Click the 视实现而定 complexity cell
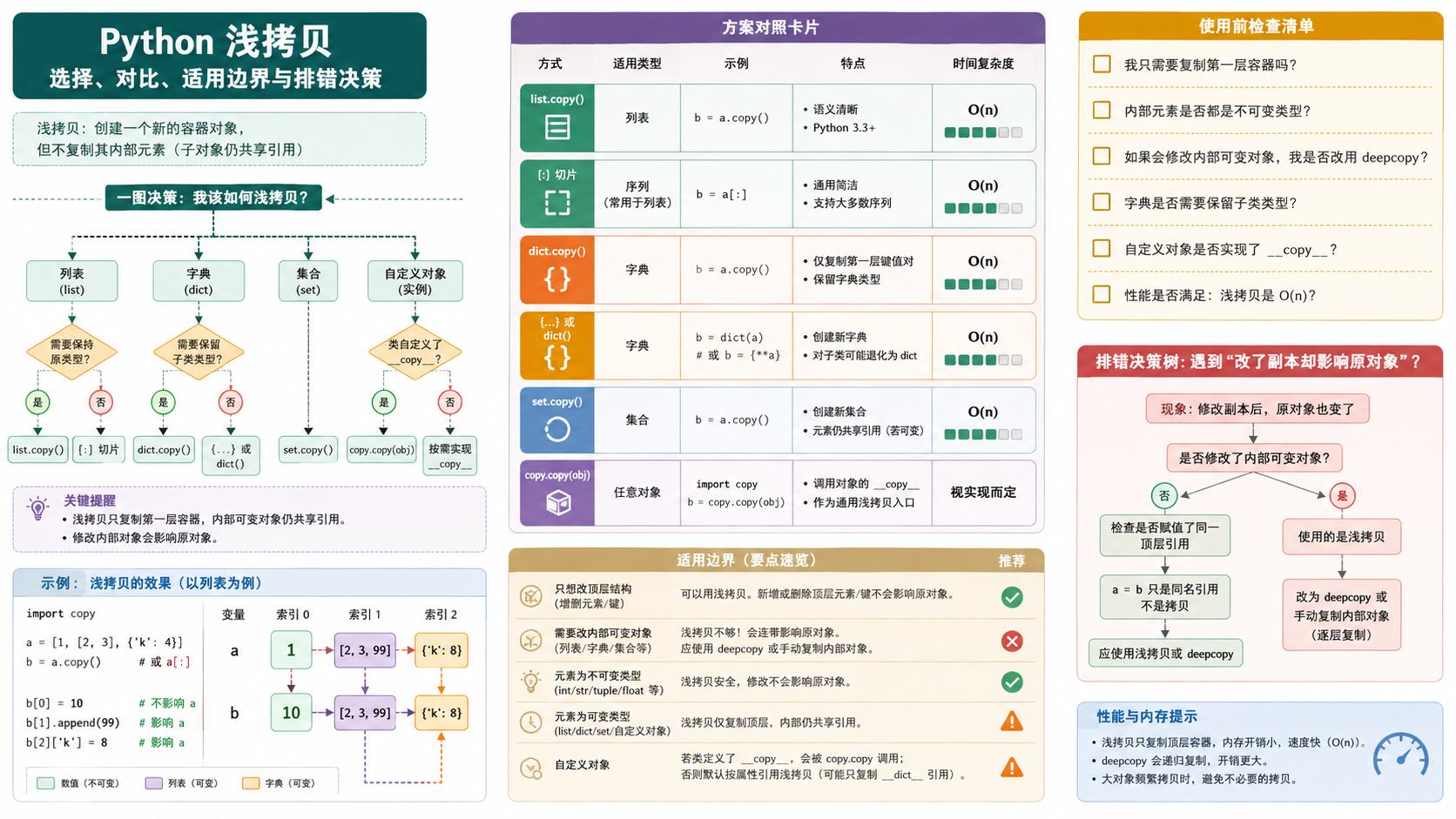This screenshot has height=819, width=1456. pos(983,493)
